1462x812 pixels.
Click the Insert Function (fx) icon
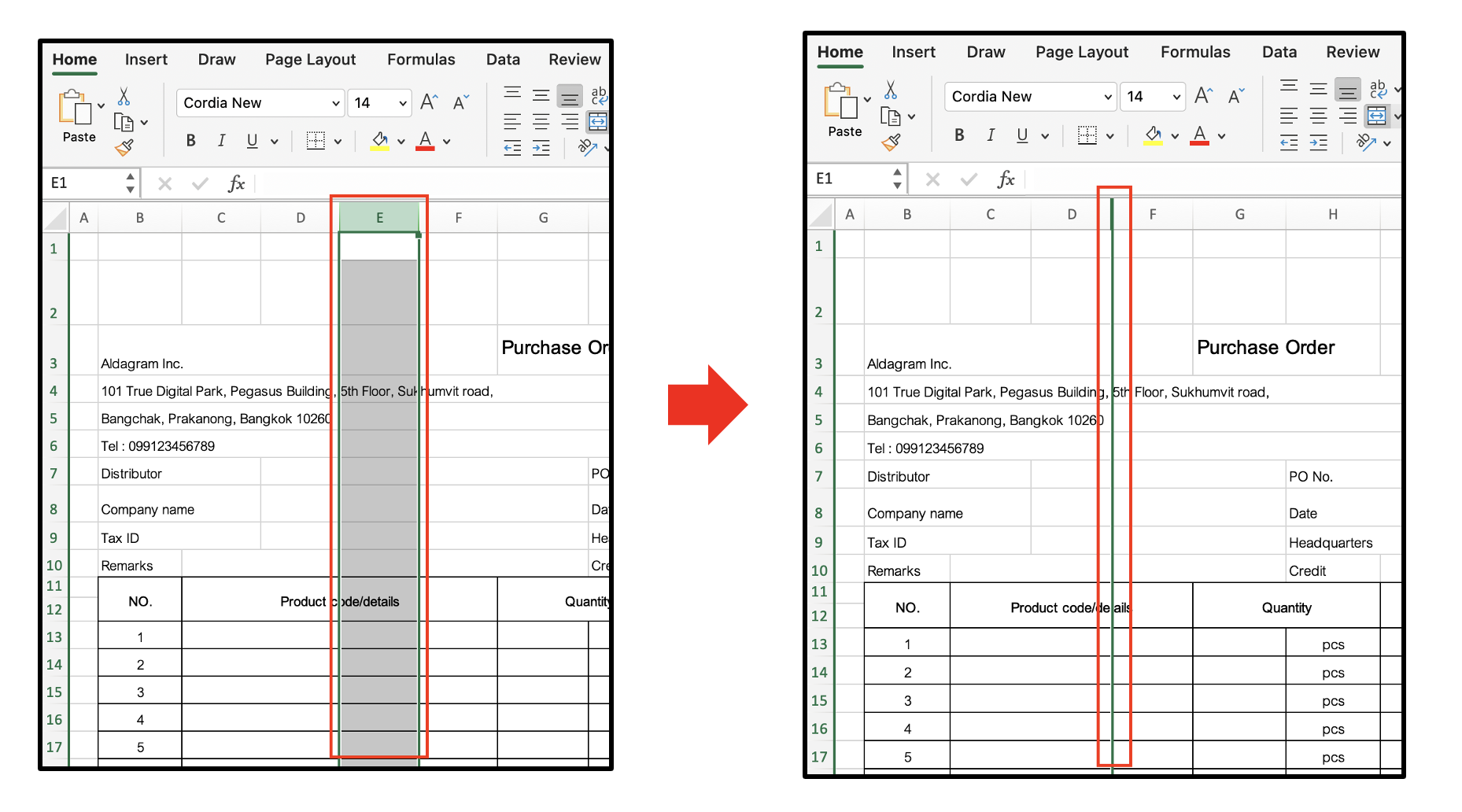[x=235, y=183]
